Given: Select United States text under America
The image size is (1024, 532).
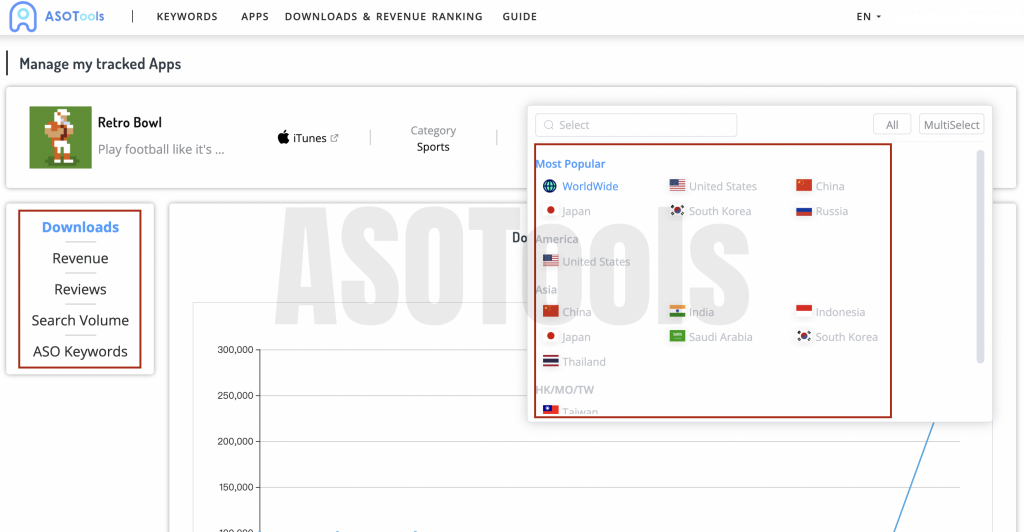Looking at the screenshot, I should click(x=596, y=262).
